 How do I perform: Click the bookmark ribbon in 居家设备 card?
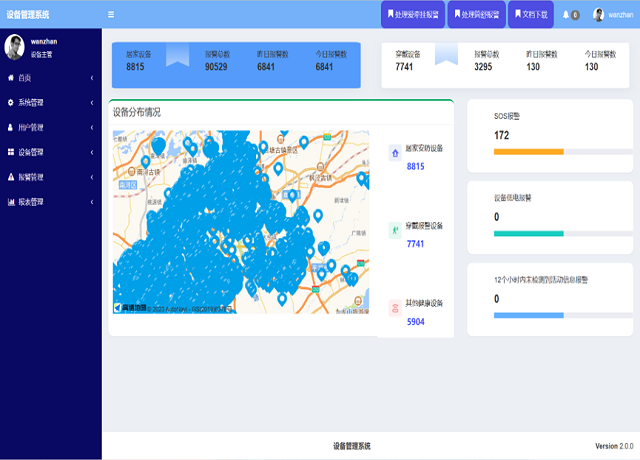(177, 55)
